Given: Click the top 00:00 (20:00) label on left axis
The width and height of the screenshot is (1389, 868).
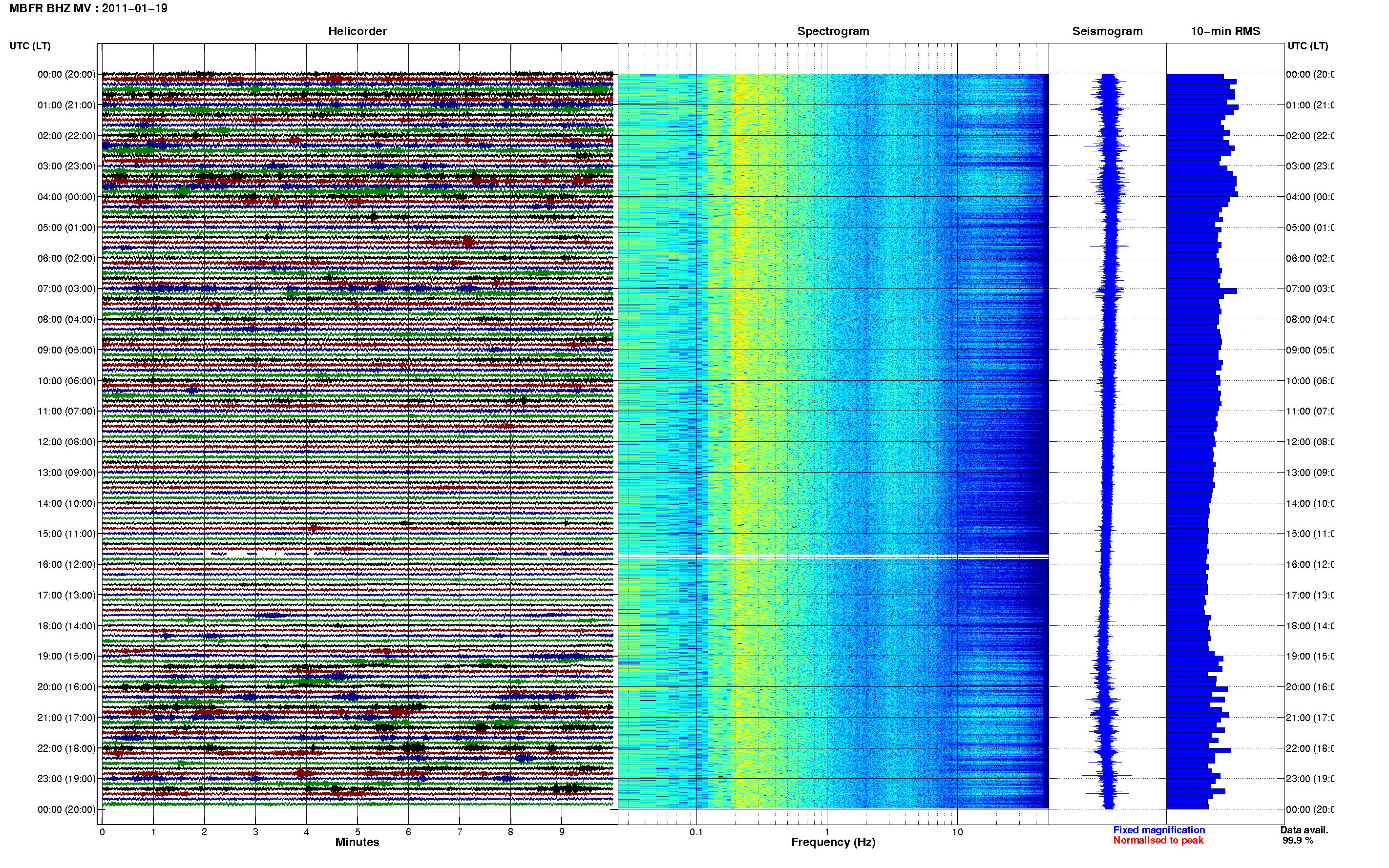Looking at the screenshot, I should point(66,74).
